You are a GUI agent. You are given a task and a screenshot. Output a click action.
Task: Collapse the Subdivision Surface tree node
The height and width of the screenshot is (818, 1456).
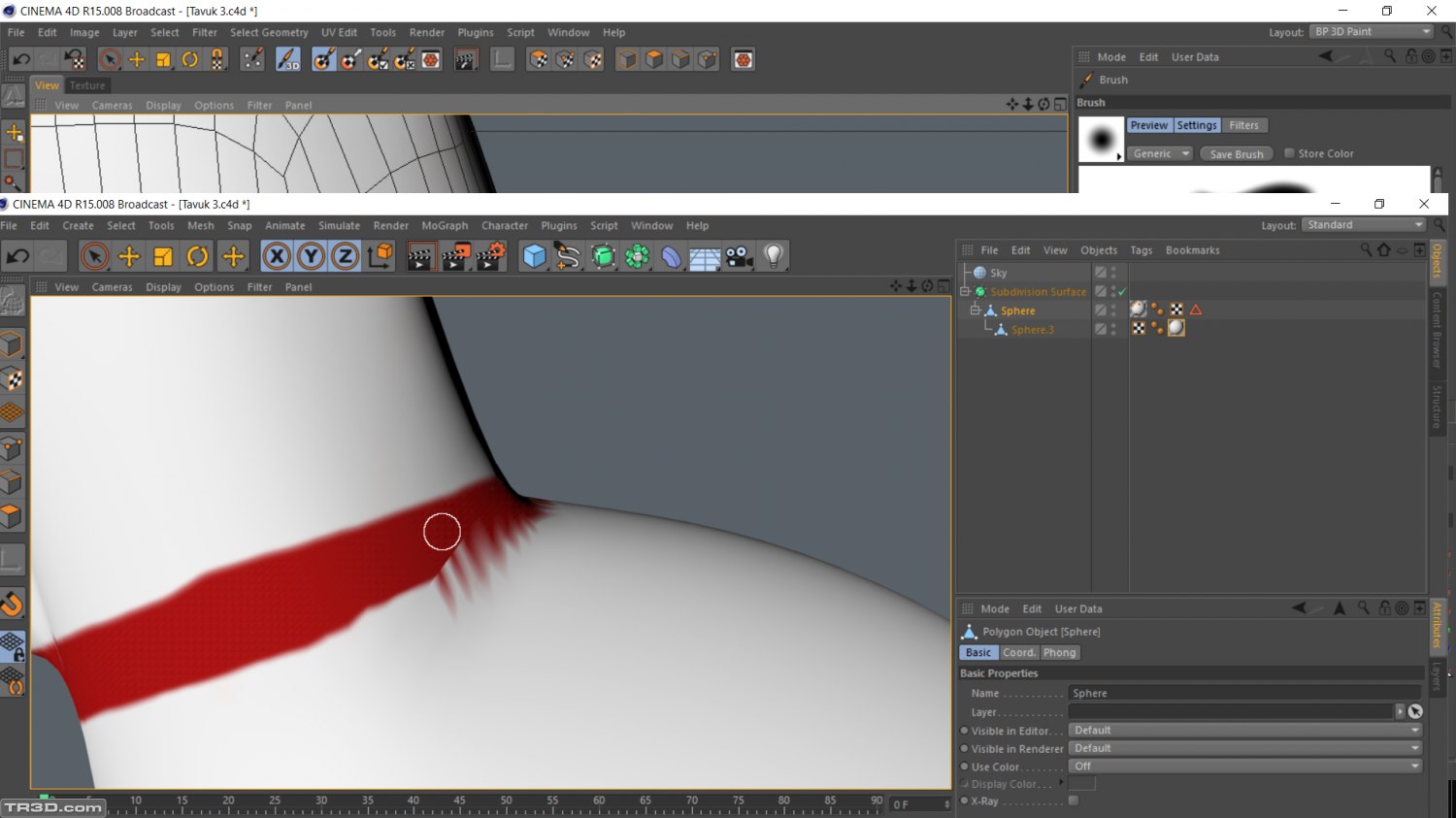[965, 291]
